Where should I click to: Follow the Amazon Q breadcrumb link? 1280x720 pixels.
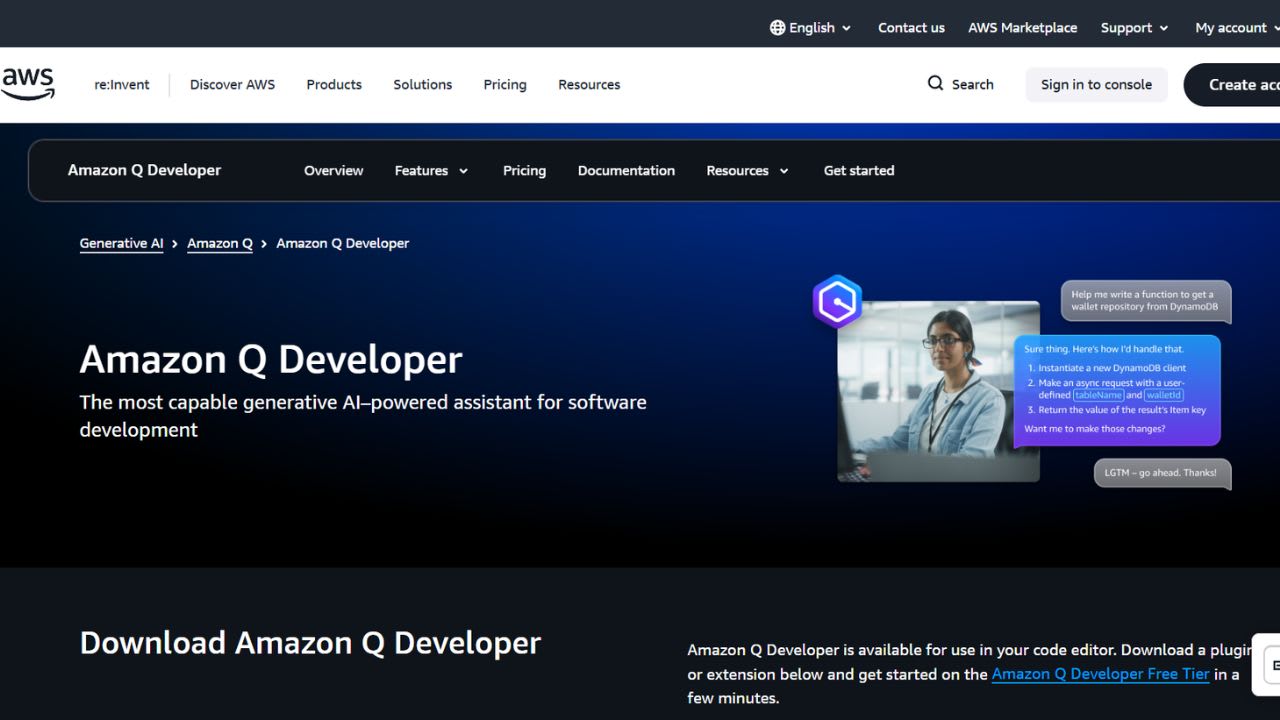220,243
